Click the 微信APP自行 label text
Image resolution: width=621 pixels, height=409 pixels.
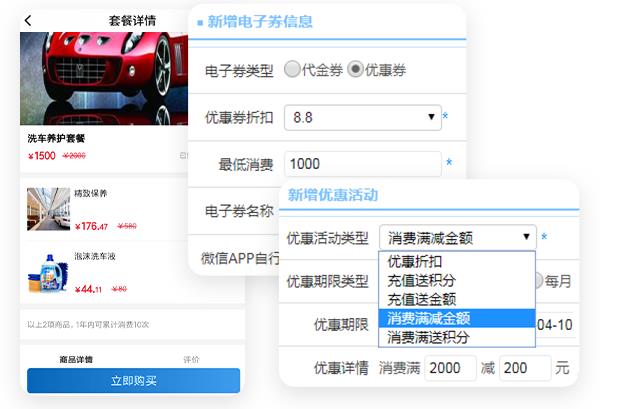(240, 258)
